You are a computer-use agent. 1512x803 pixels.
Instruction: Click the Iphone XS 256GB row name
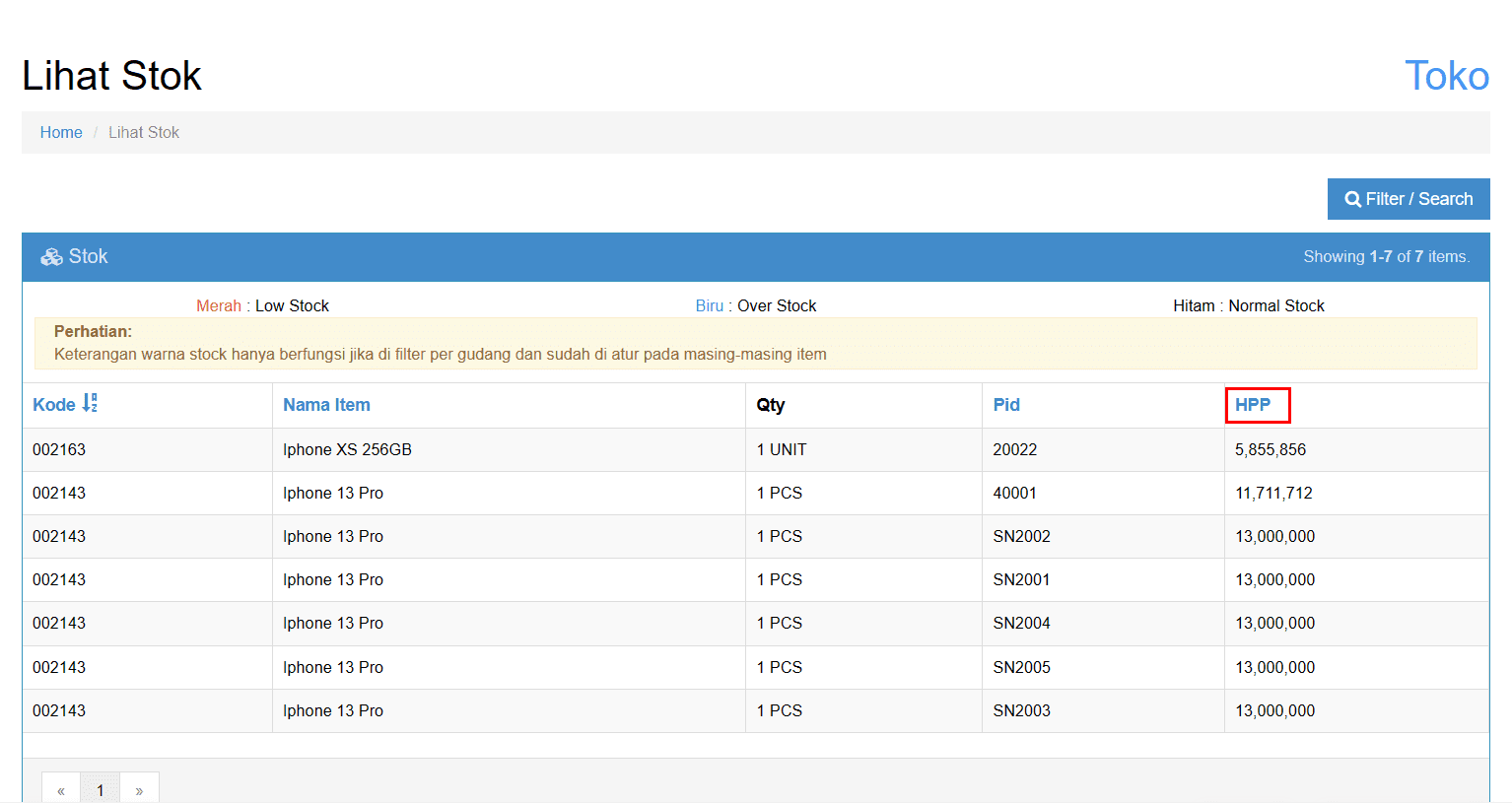(x=347, y=449)
